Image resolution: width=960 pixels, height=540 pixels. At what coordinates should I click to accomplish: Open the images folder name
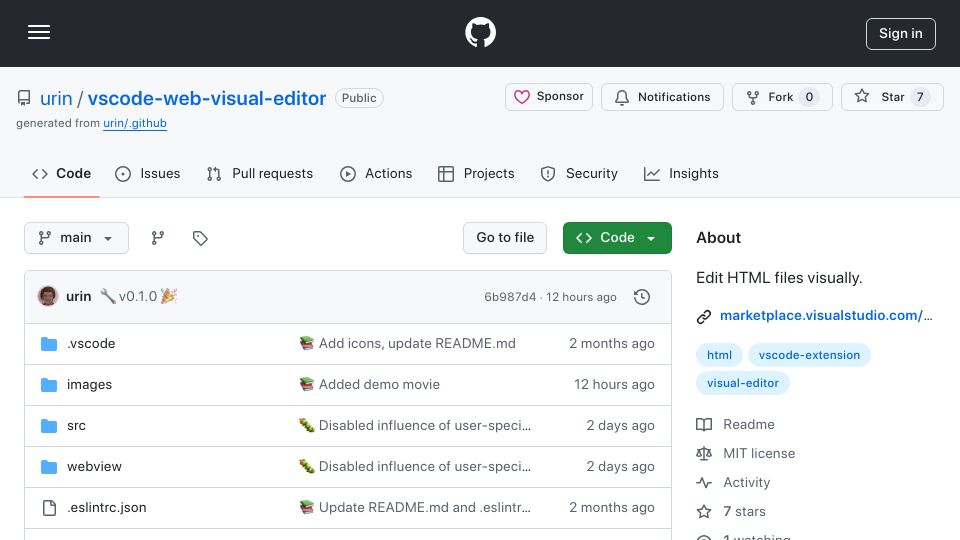pos(89,384)
